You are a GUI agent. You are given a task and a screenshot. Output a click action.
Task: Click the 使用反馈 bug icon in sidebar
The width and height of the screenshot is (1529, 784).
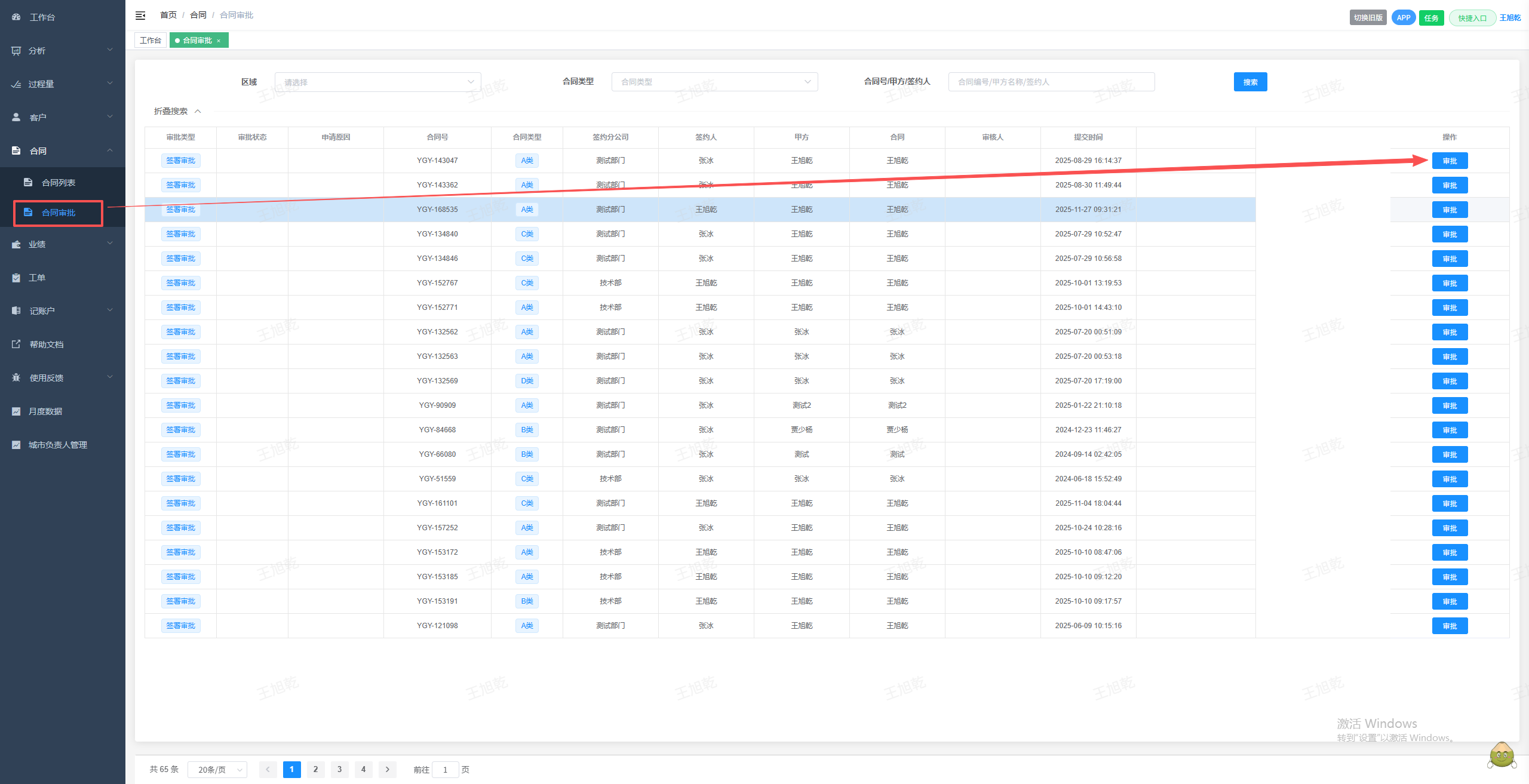(x=16, y=377)
